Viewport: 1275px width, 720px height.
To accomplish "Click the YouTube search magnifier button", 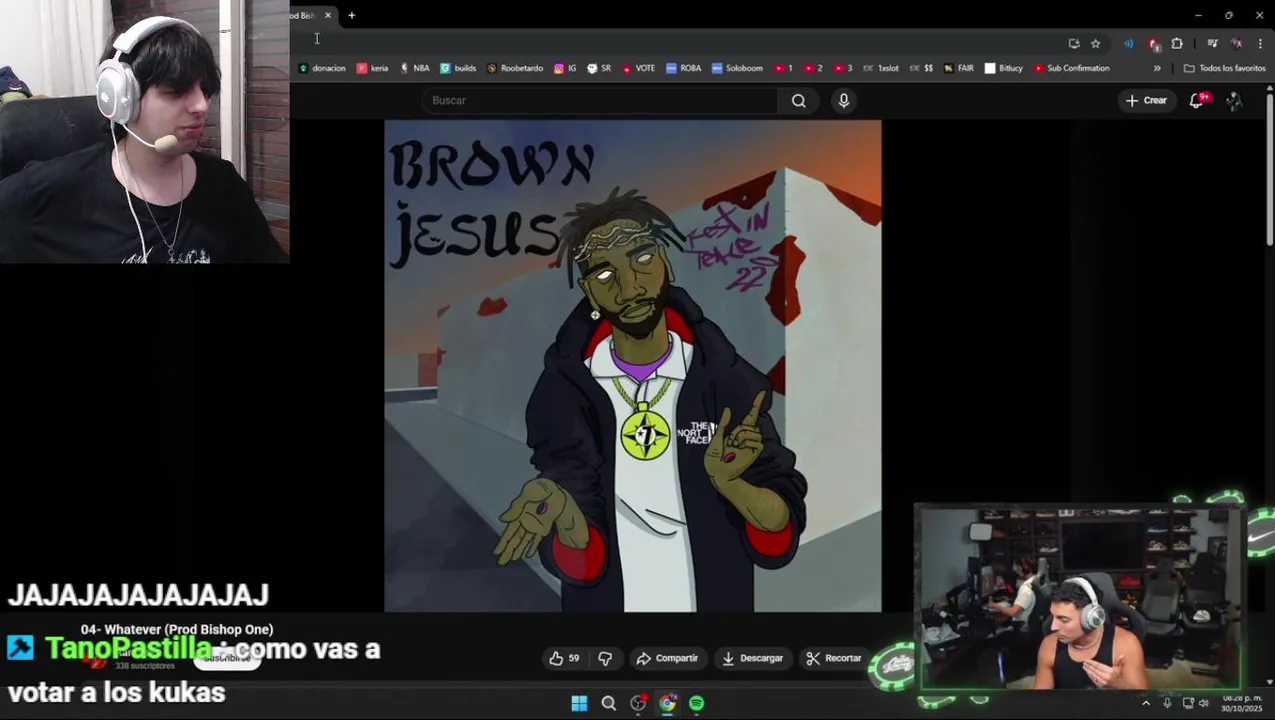I will pyautogui.click(x=799, y=100).
